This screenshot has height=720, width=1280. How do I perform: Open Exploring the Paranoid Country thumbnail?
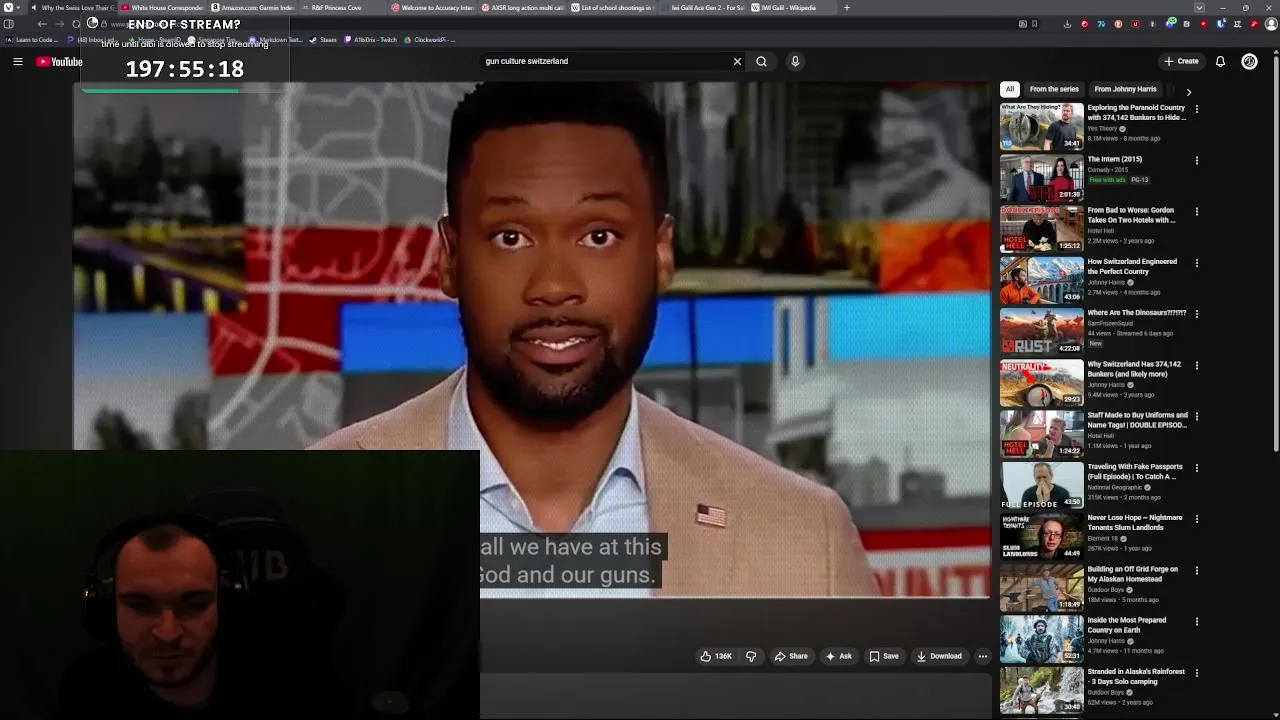coord(1041,126)
